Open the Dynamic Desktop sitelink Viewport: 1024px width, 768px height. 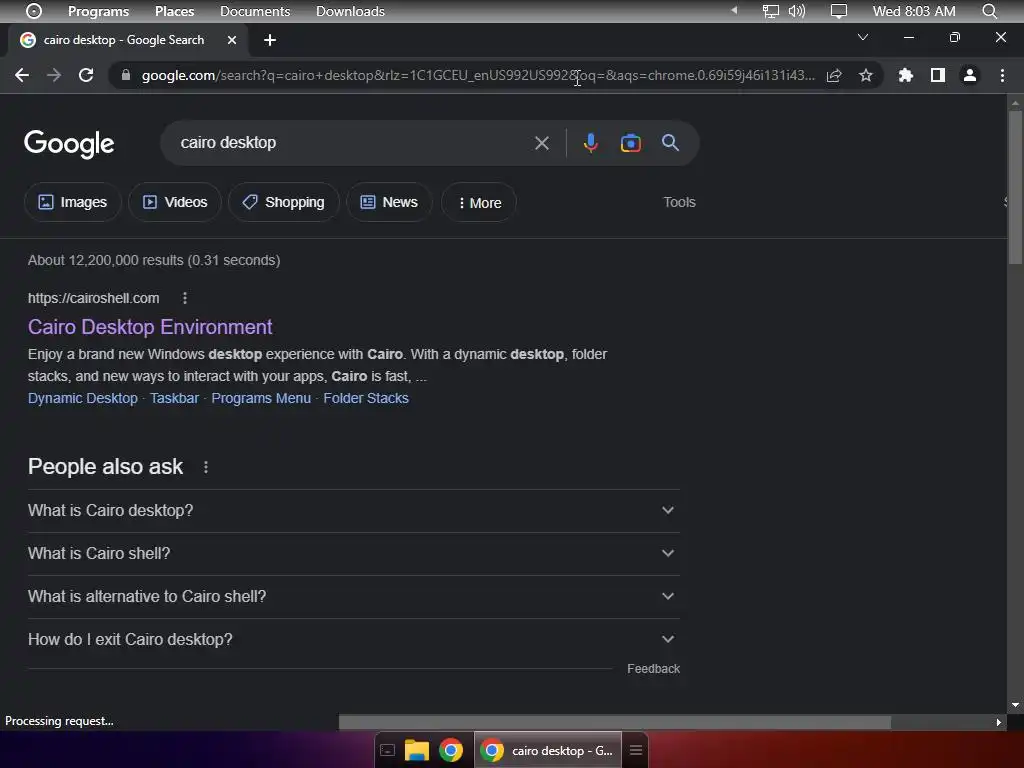coord(82,398)
